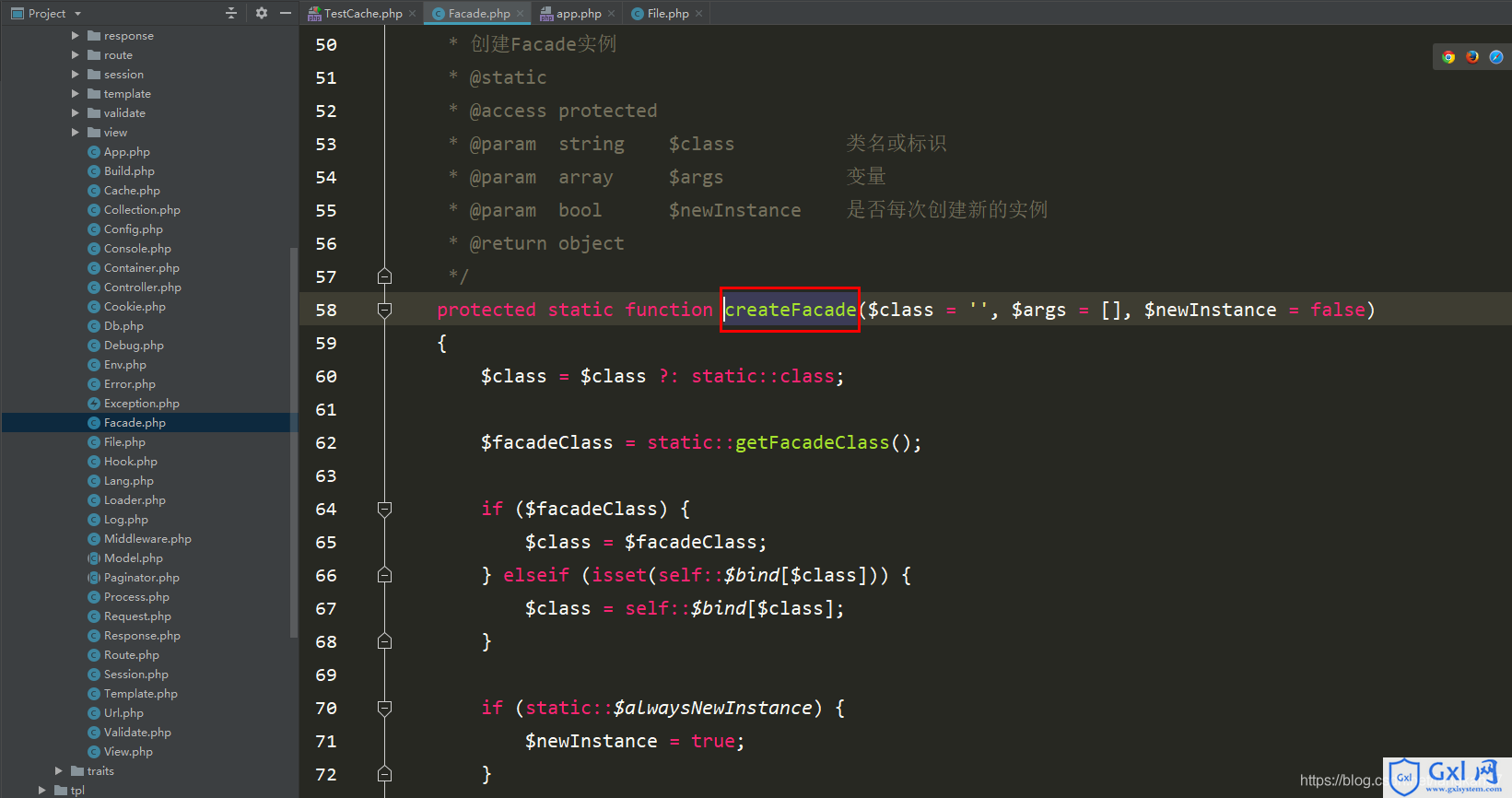The width and height of the screenshot is (1512, 798).
Task: Select Url.php file
Action: coord(123,713)
